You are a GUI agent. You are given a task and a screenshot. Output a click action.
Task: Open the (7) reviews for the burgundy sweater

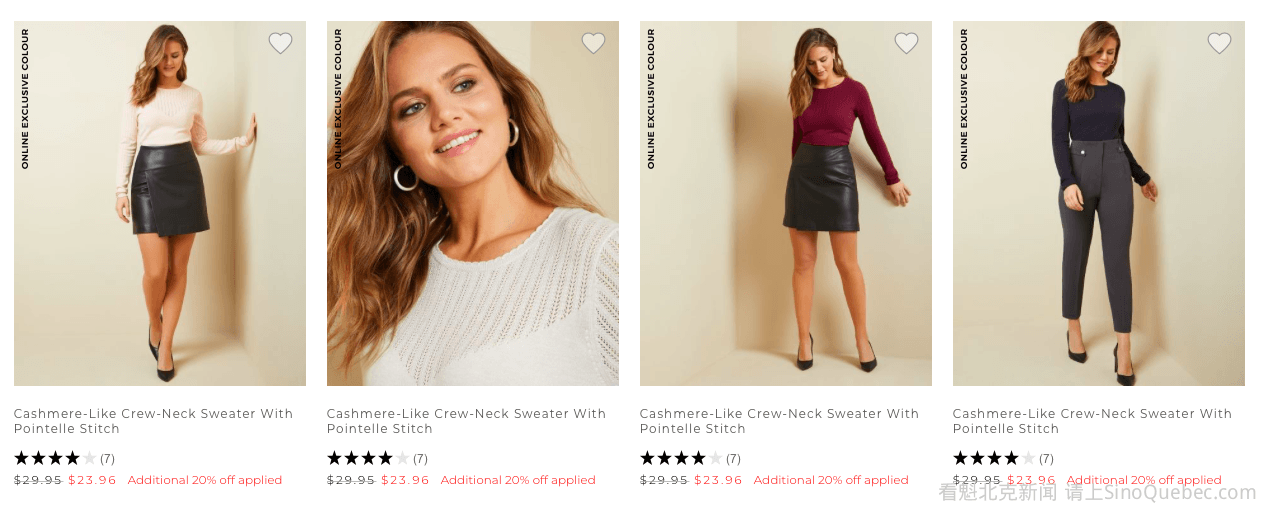coord(733,459)
